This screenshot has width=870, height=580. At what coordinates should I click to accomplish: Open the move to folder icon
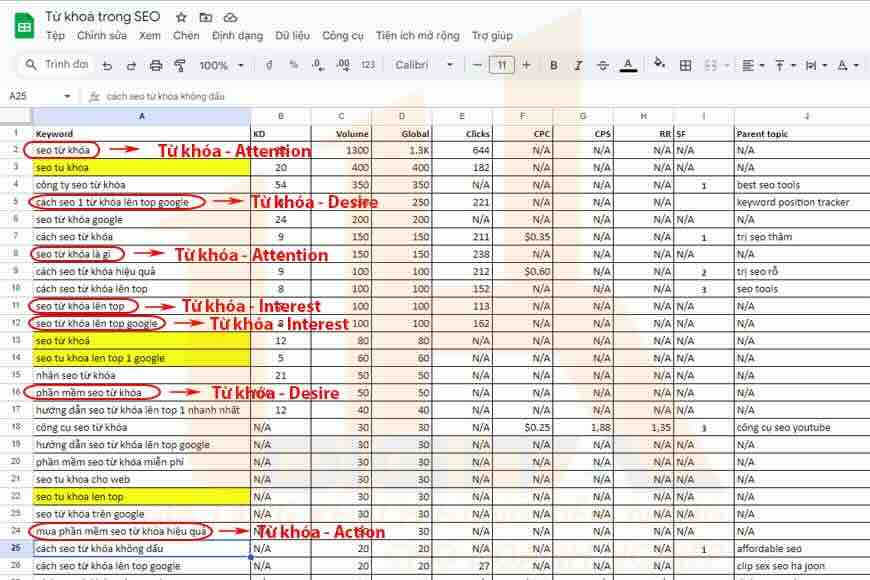point(206,18)
